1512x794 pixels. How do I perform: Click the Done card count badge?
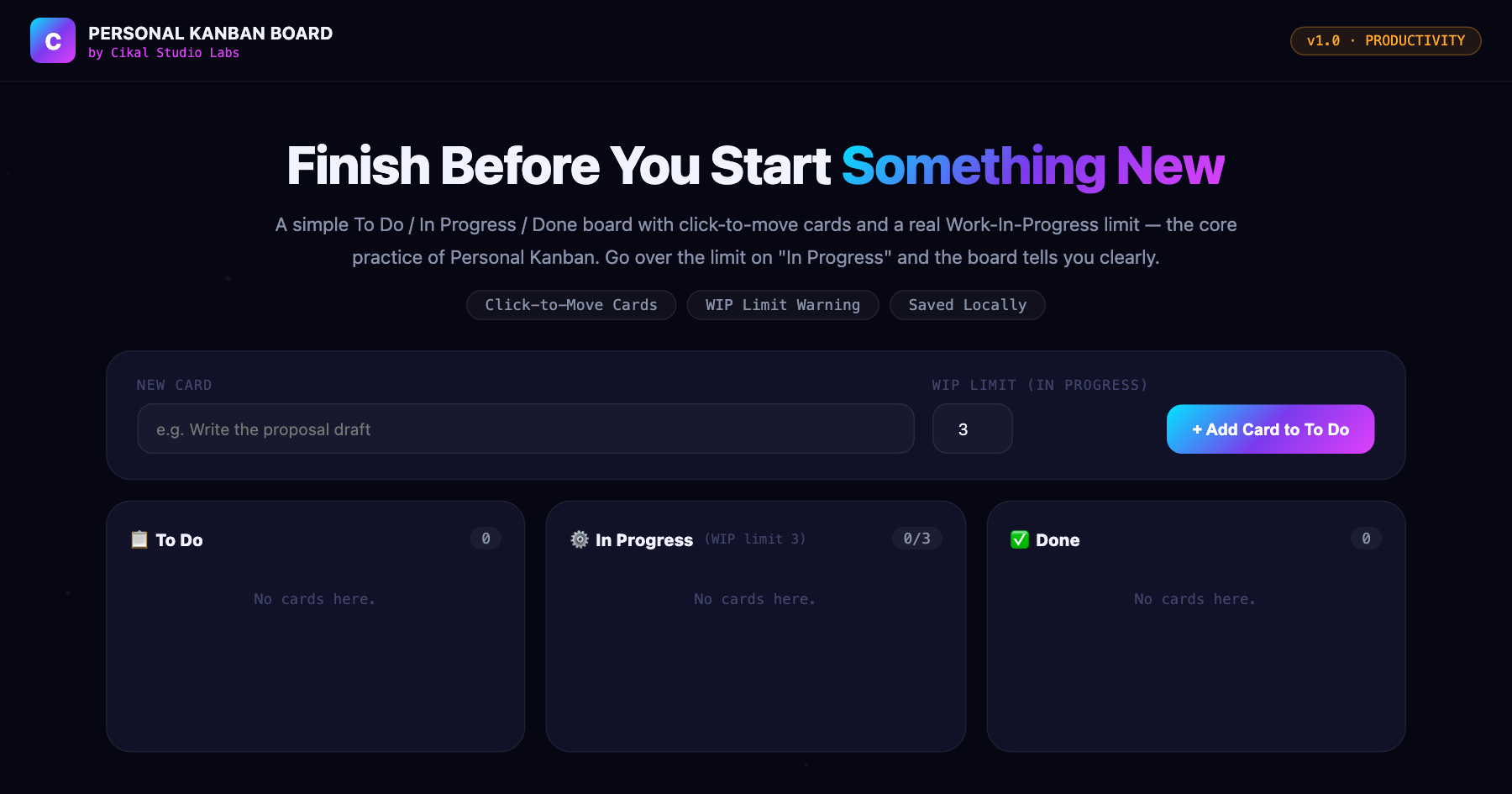[x=1366, y=539]
